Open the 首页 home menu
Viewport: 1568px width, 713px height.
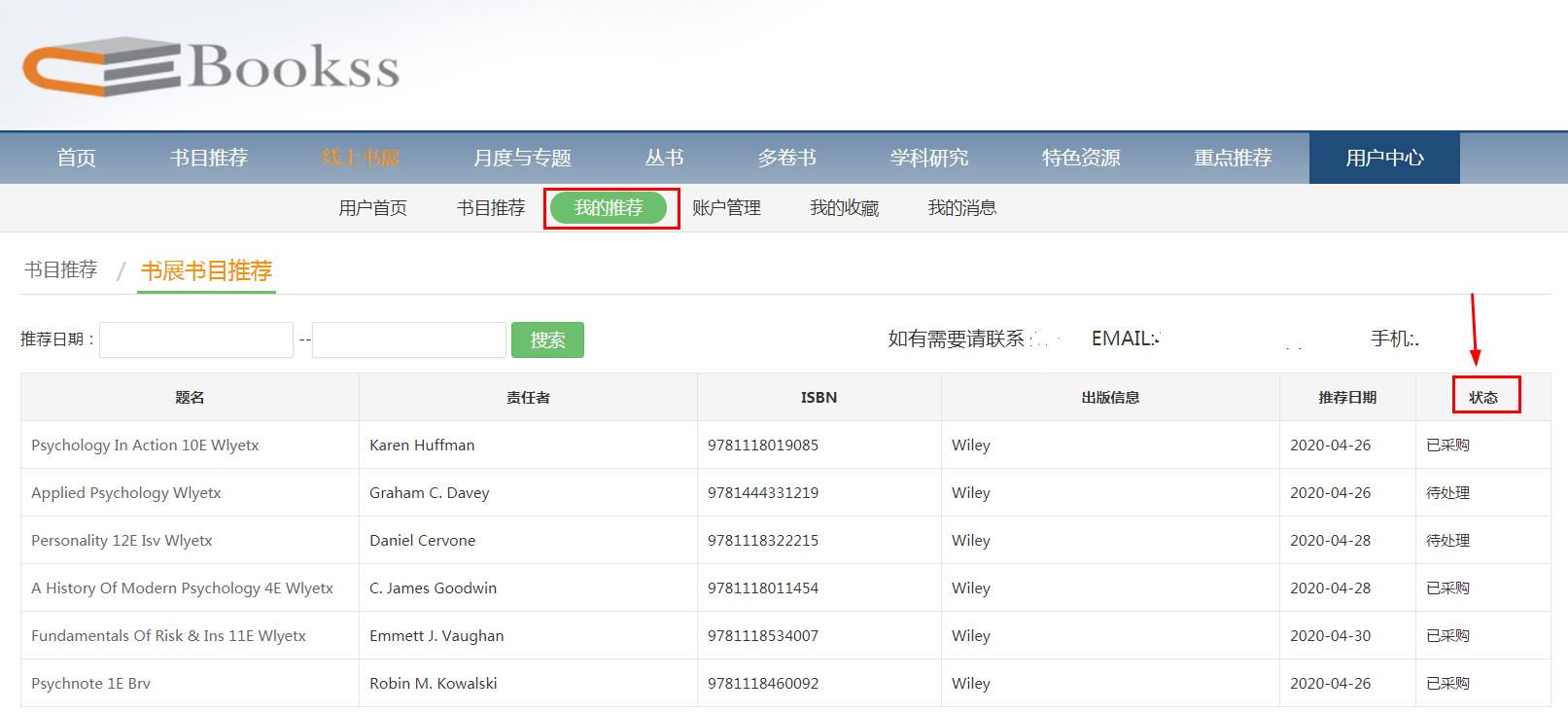tap(76, 158)
